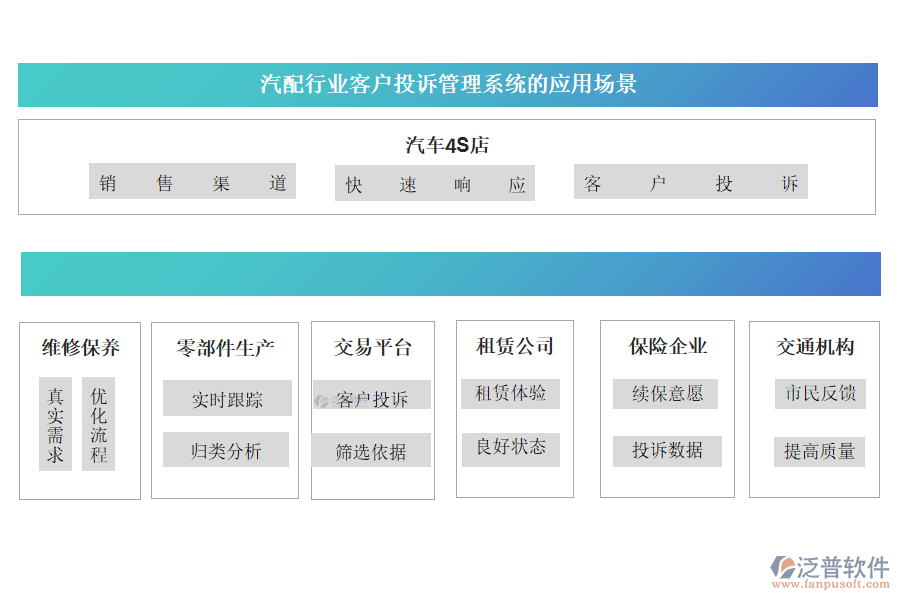
Task: Click the 归类分析 box
Action: 226,450
